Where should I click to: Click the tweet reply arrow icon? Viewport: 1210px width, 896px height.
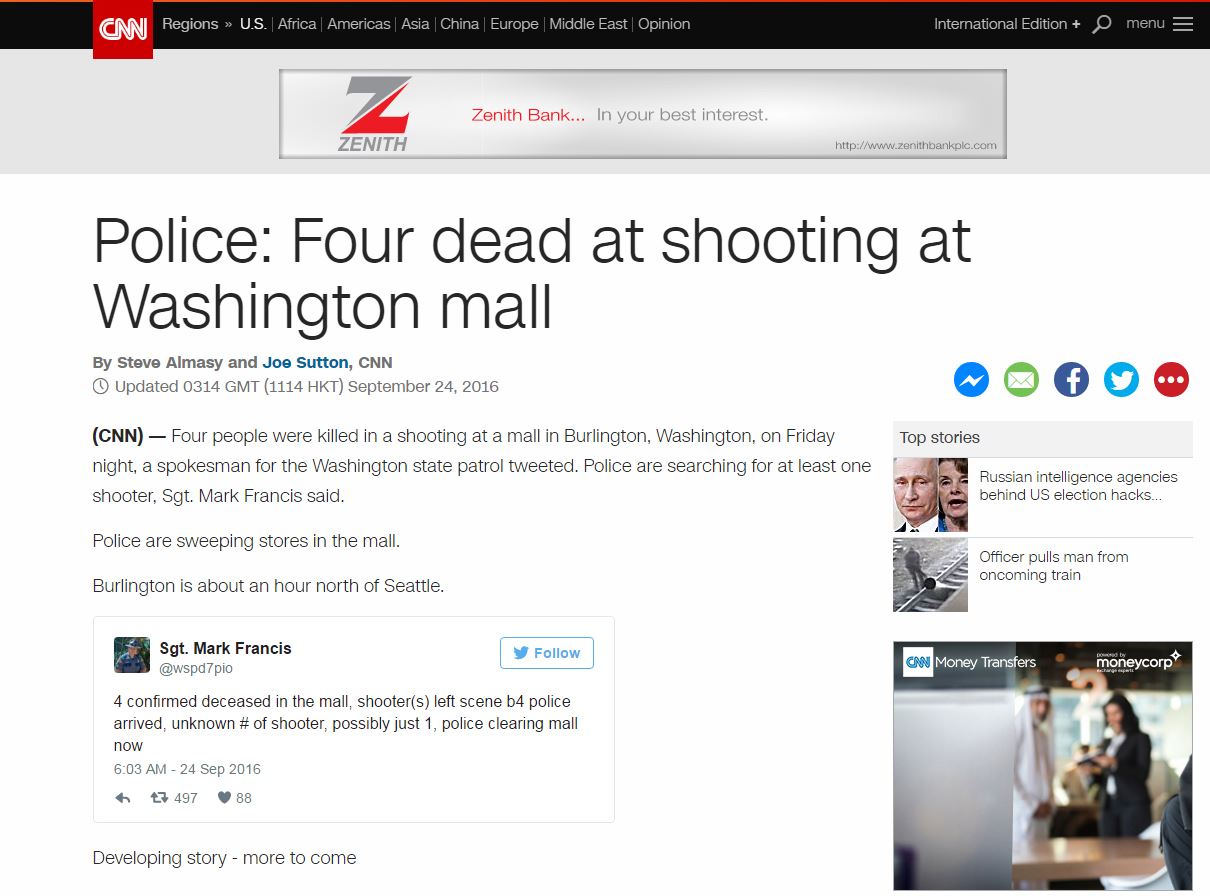click(123, 798)
